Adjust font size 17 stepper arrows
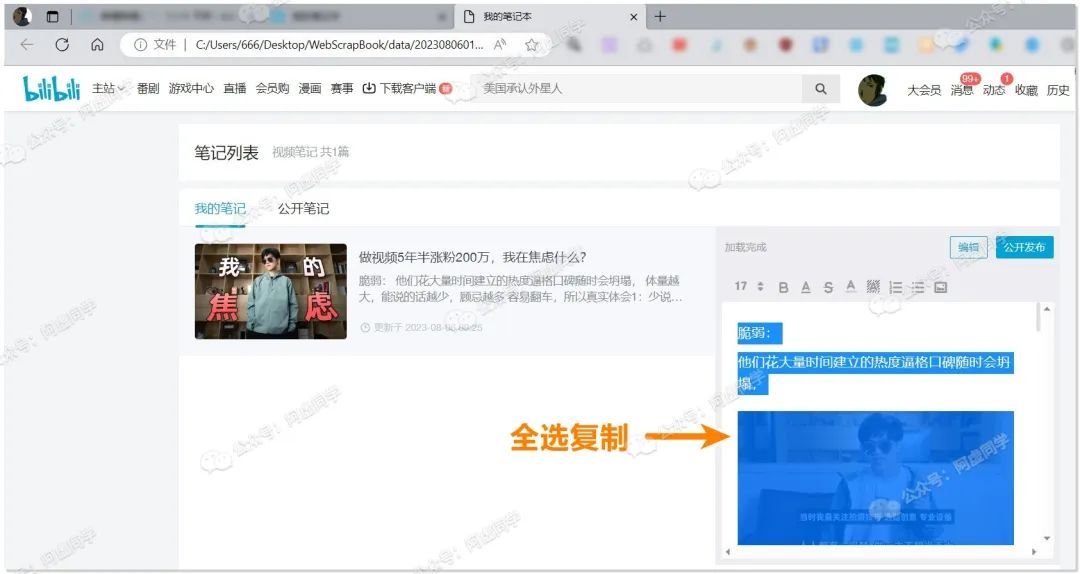Viewport: 1080px width, 574px height. [x=760, y=286]
